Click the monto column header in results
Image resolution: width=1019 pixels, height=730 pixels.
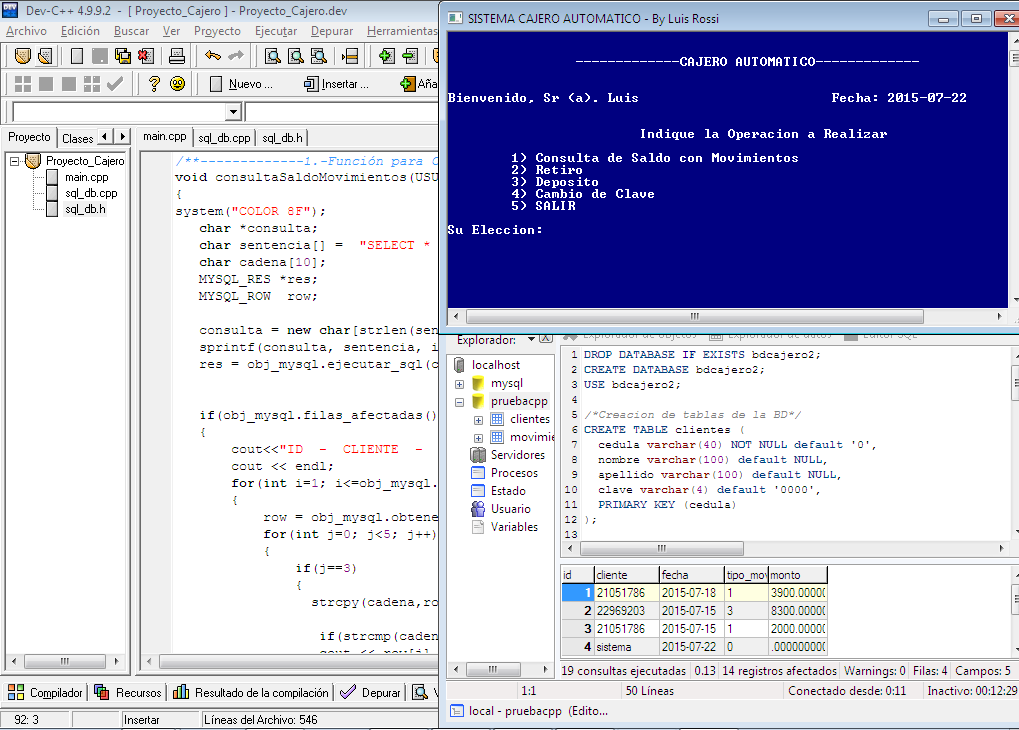point(797,575)
